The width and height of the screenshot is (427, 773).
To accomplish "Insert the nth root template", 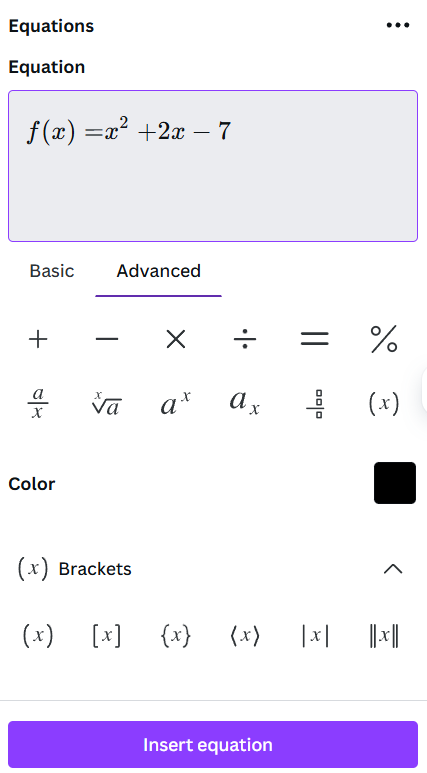I will [x=107, y=403].
